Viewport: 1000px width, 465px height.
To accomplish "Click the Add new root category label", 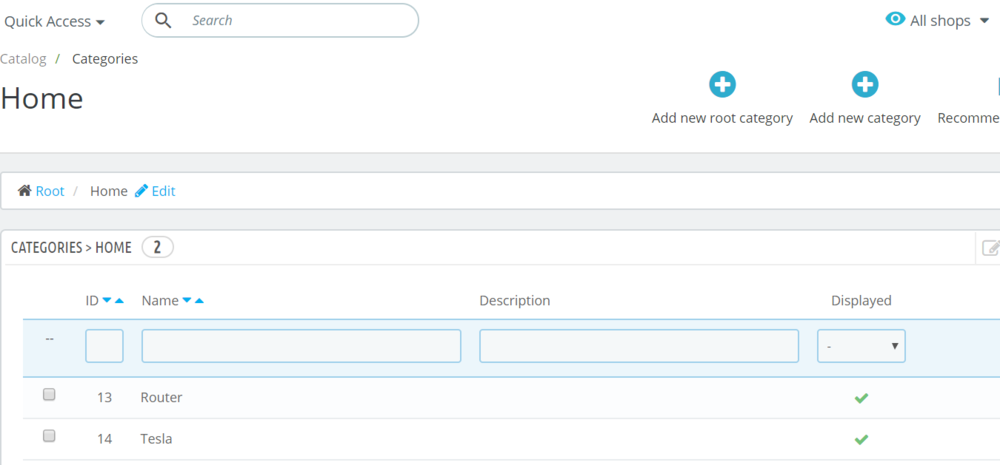I will pos(722,118).
